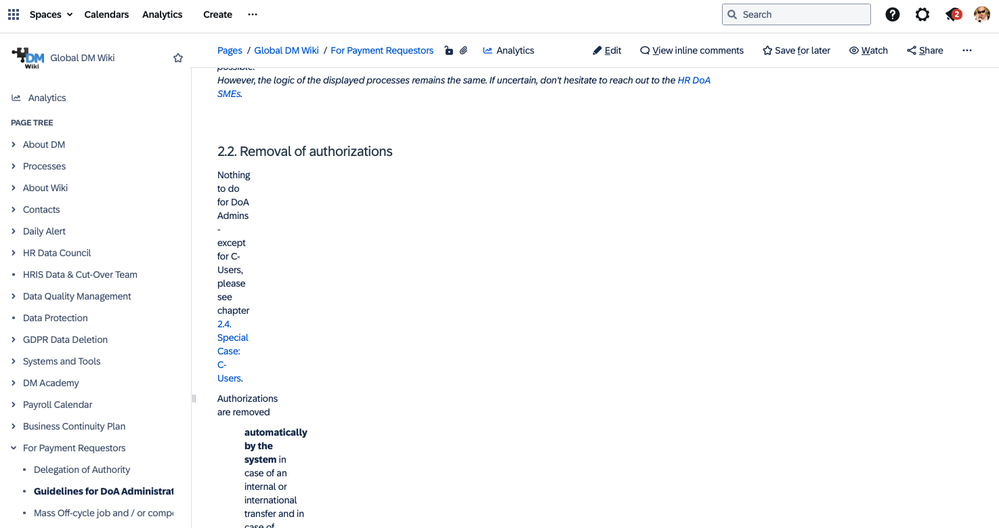
Task: Focus the Search input field
Action: click(796, 14)
